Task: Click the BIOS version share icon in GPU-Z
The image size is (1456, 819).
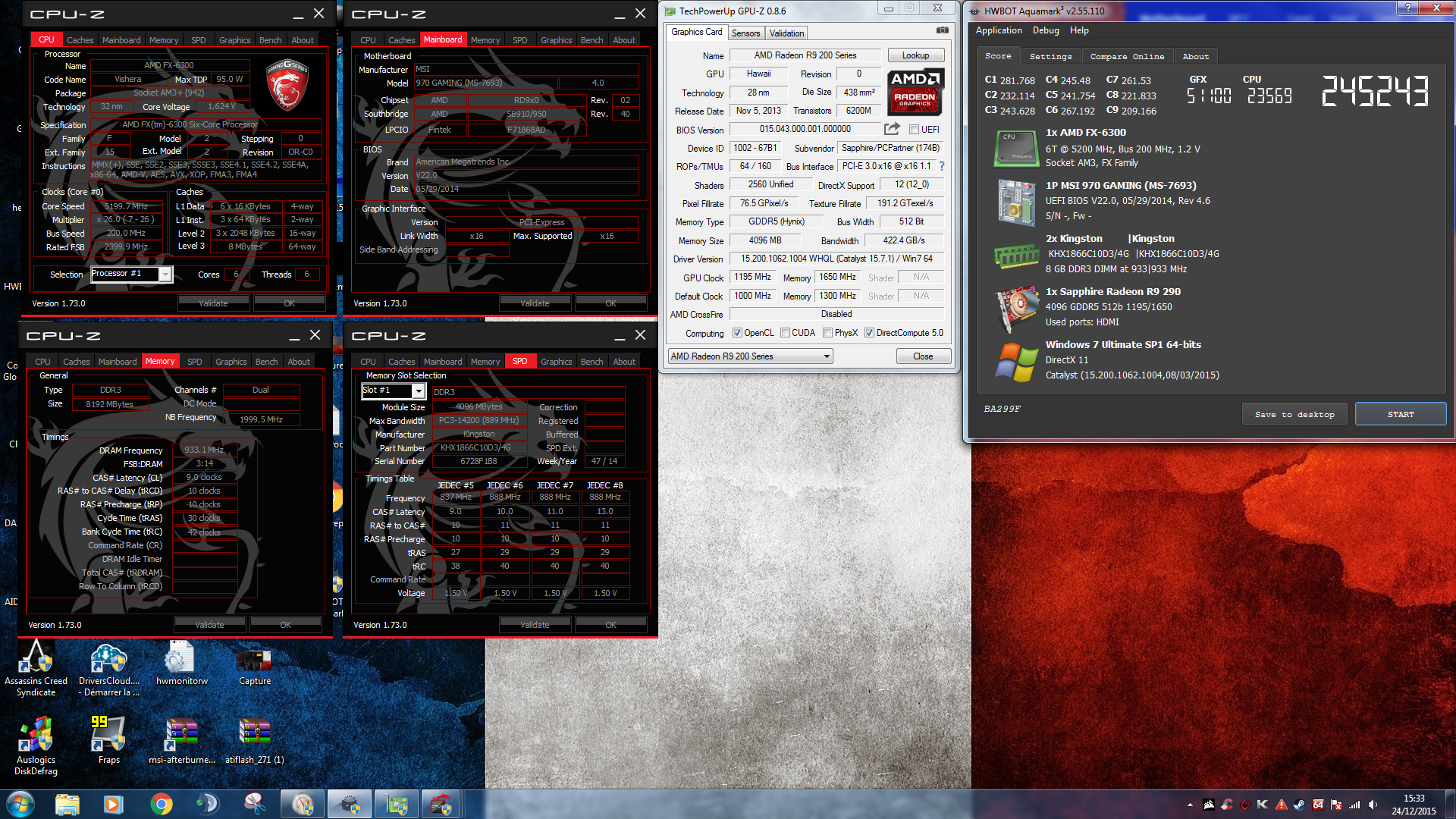Action: [x=893, y=129]
